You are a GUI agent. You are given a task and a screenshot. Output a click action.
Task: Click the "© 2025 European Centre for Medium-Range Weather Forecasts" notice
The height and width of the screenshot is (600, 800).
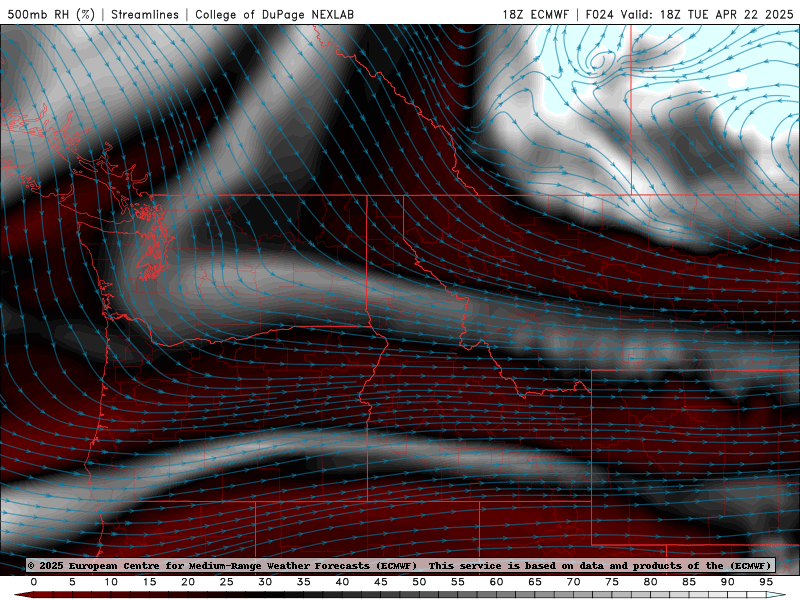222,566
